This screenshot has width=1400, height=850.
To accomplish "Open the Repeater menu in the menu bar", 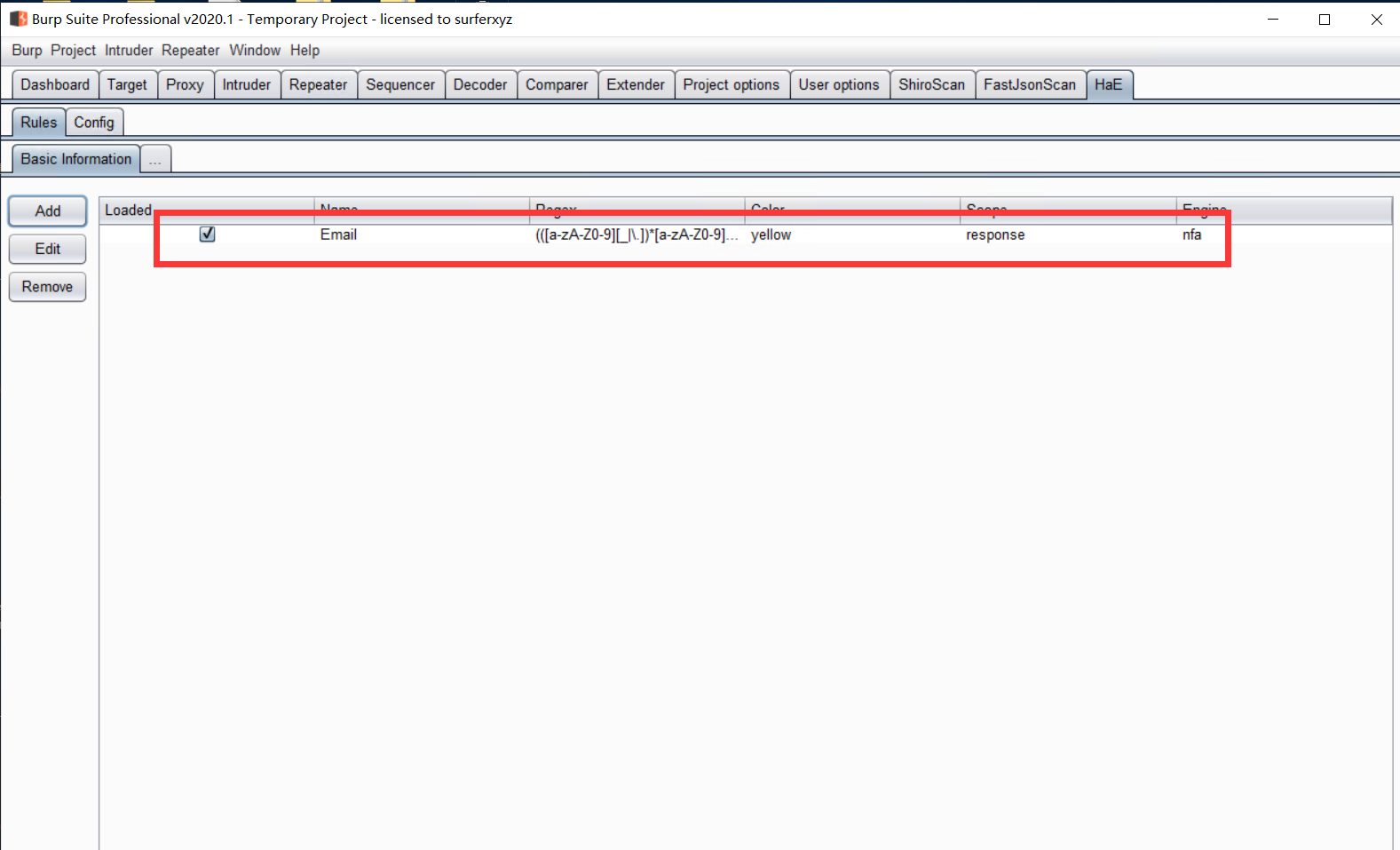I will click(x=190, y=51).
